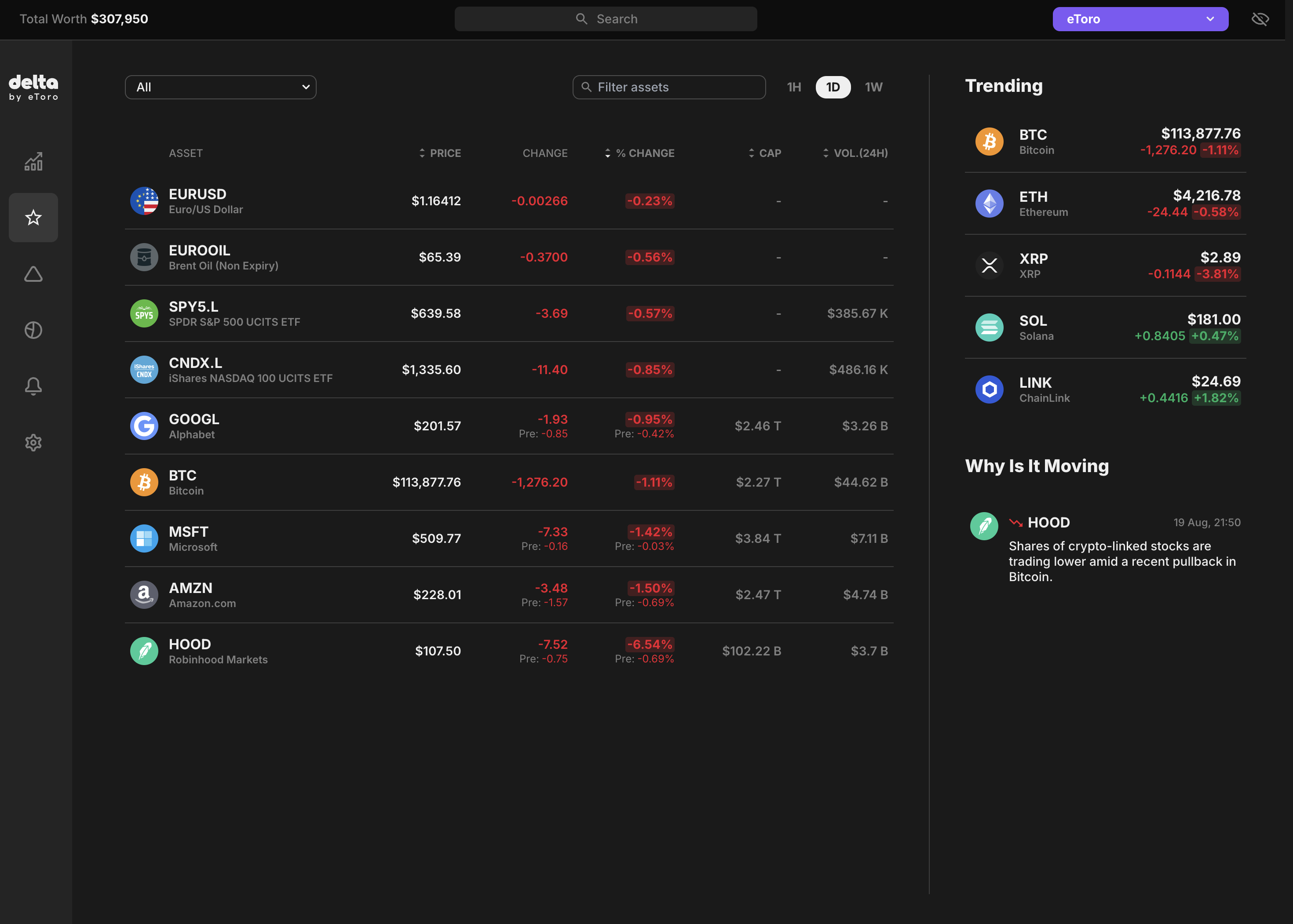Select the 1D timeframe option

(x=833, y=87)
